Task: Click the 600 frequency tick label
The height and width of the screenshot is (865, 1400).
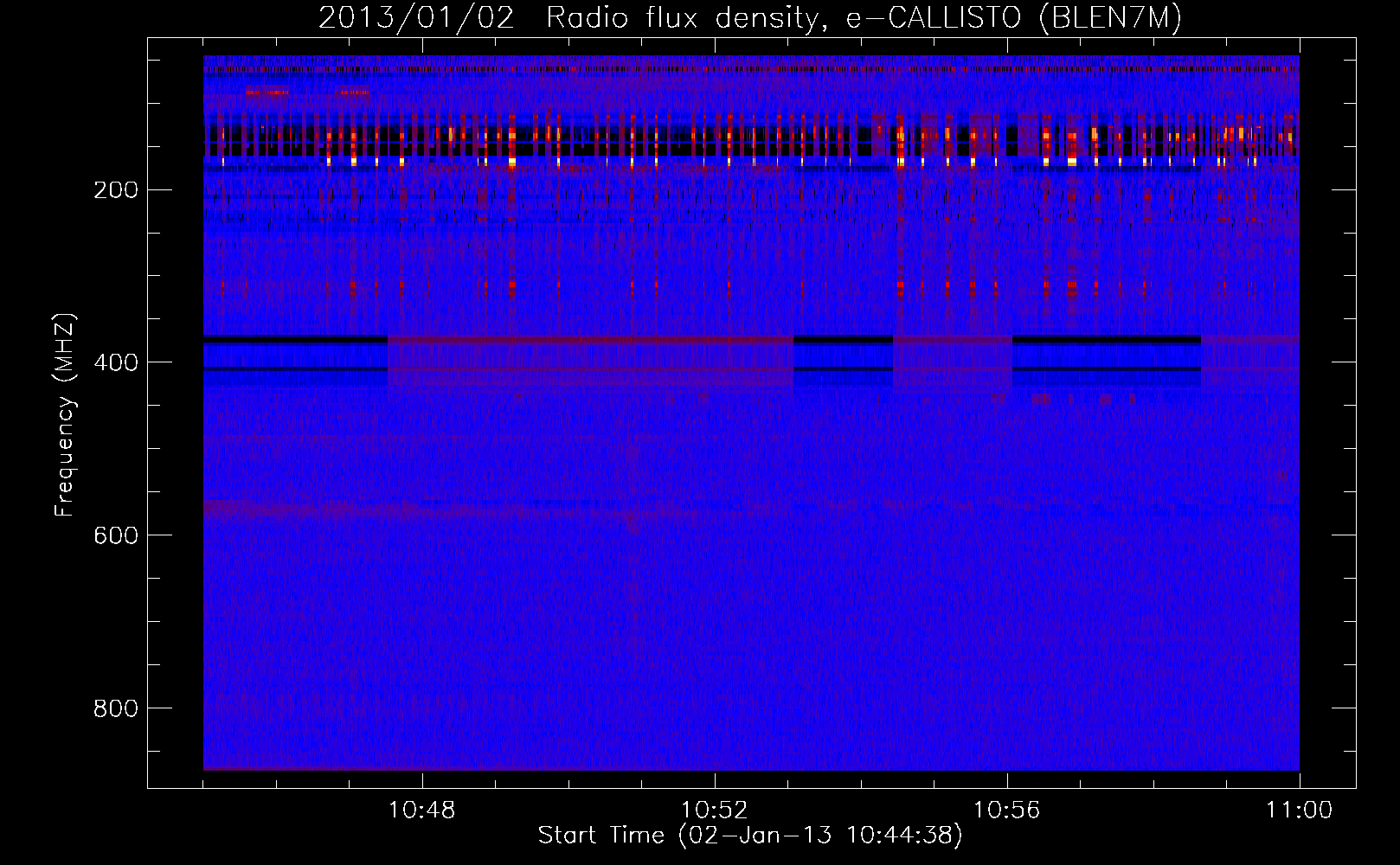Action: click(x=116, y=536)
